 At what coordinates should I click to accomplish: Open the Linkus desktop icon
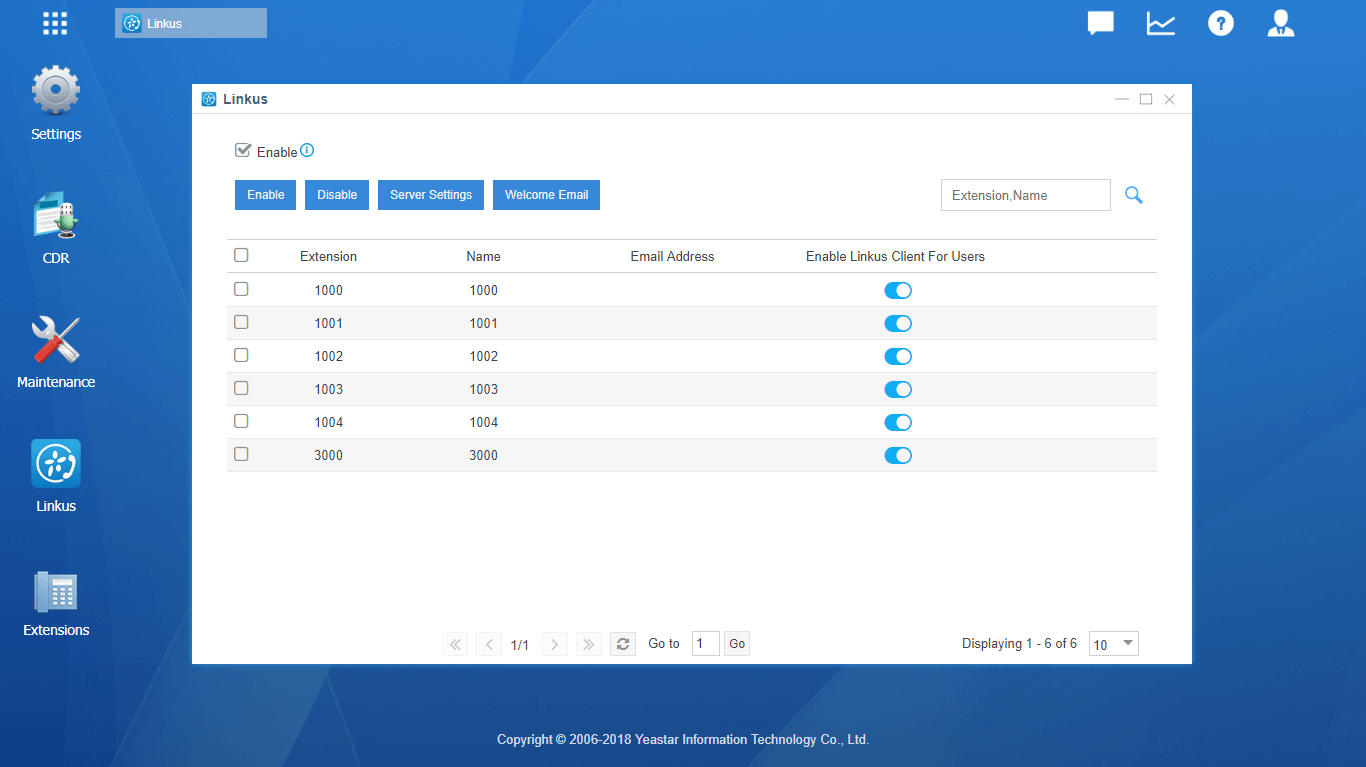[56, 476]
